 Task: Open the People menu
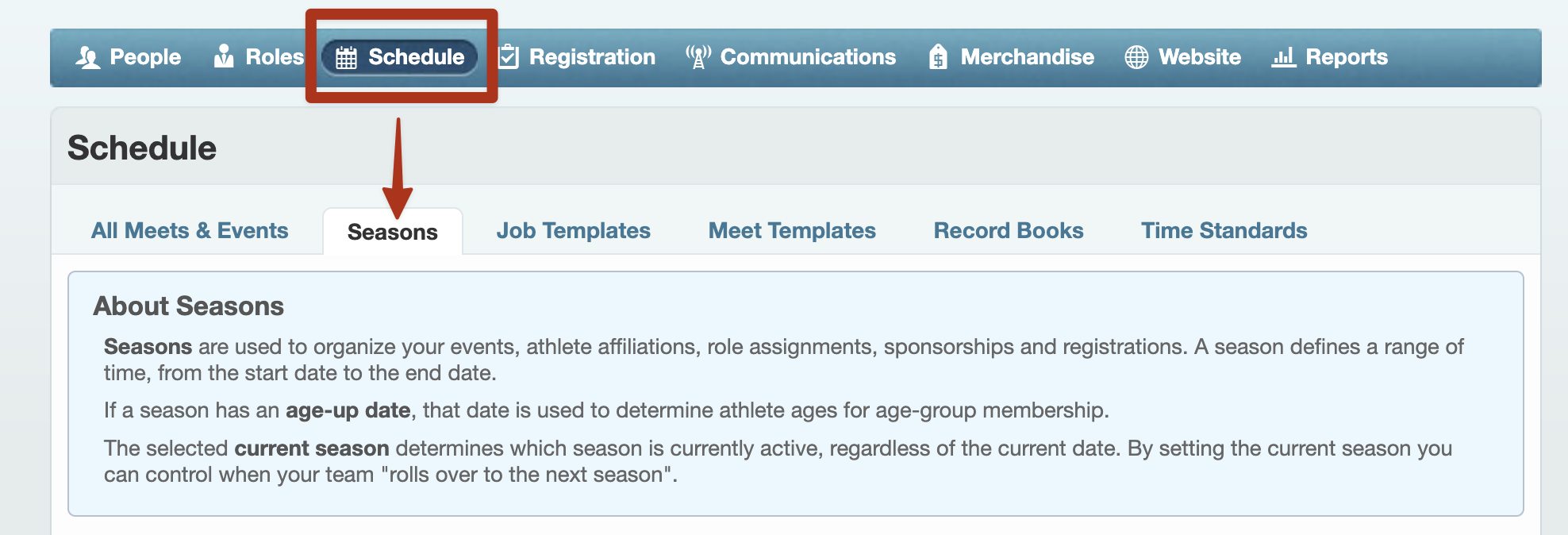[x=129, y=57]
